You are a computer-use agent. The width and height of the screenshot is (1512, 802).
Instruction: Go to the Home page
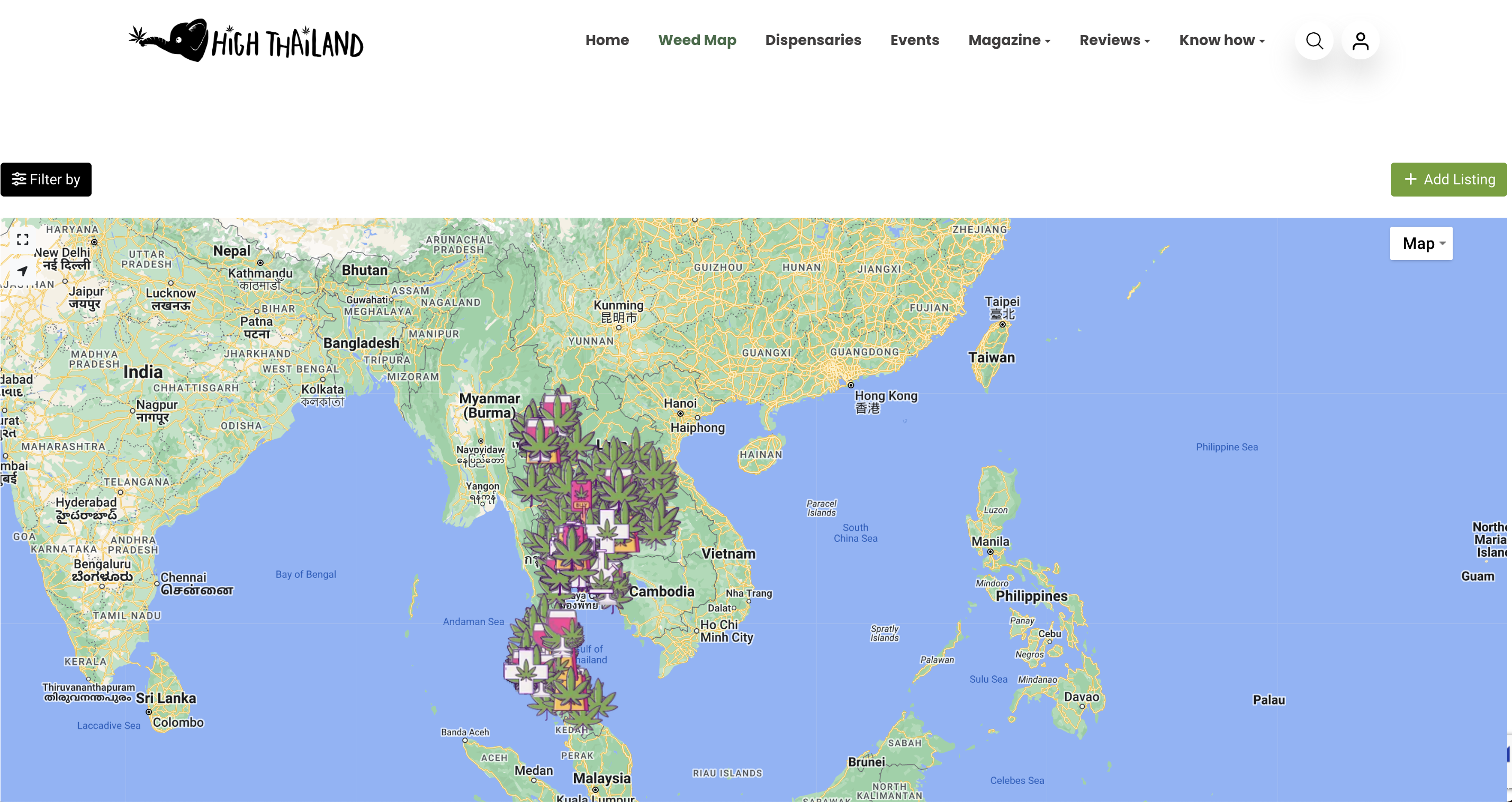click(607, 40)
